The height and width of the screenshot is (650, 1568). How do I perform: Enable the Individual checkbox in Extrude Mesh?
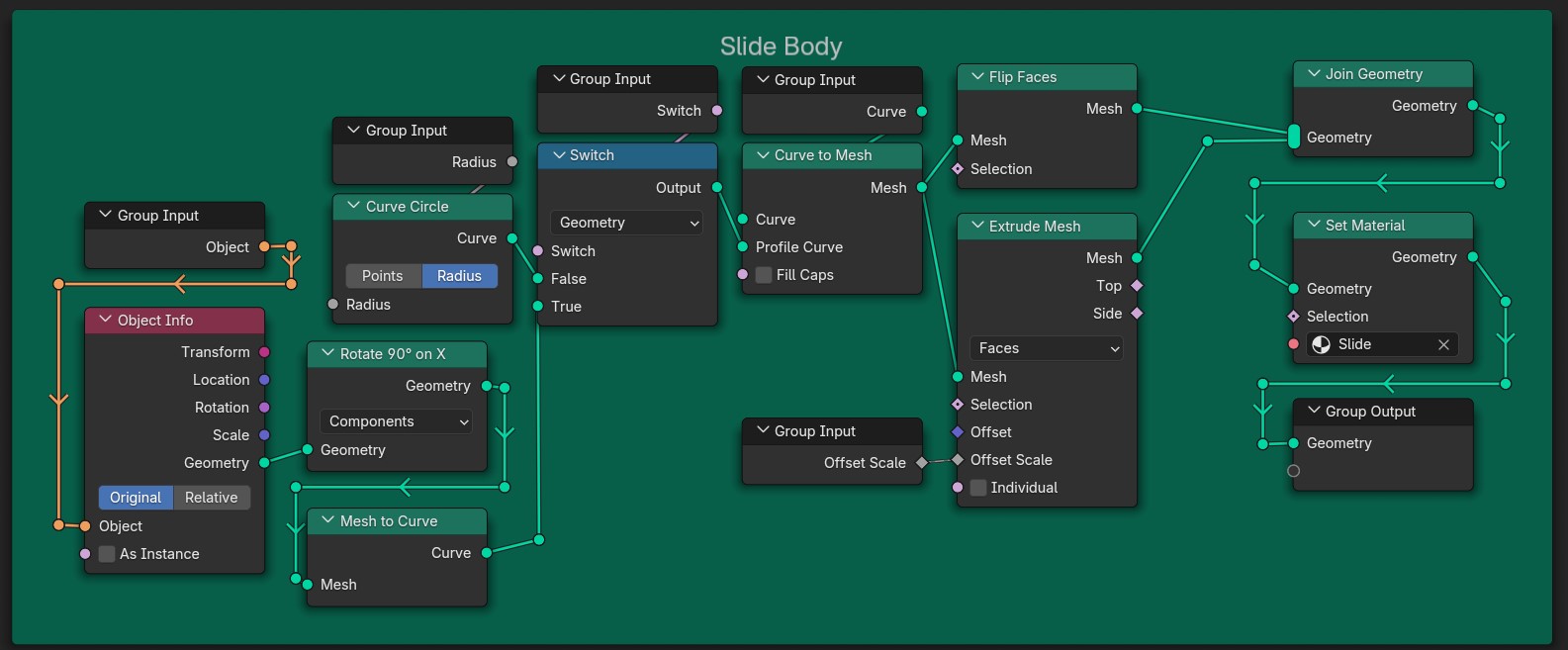(978, 488)
